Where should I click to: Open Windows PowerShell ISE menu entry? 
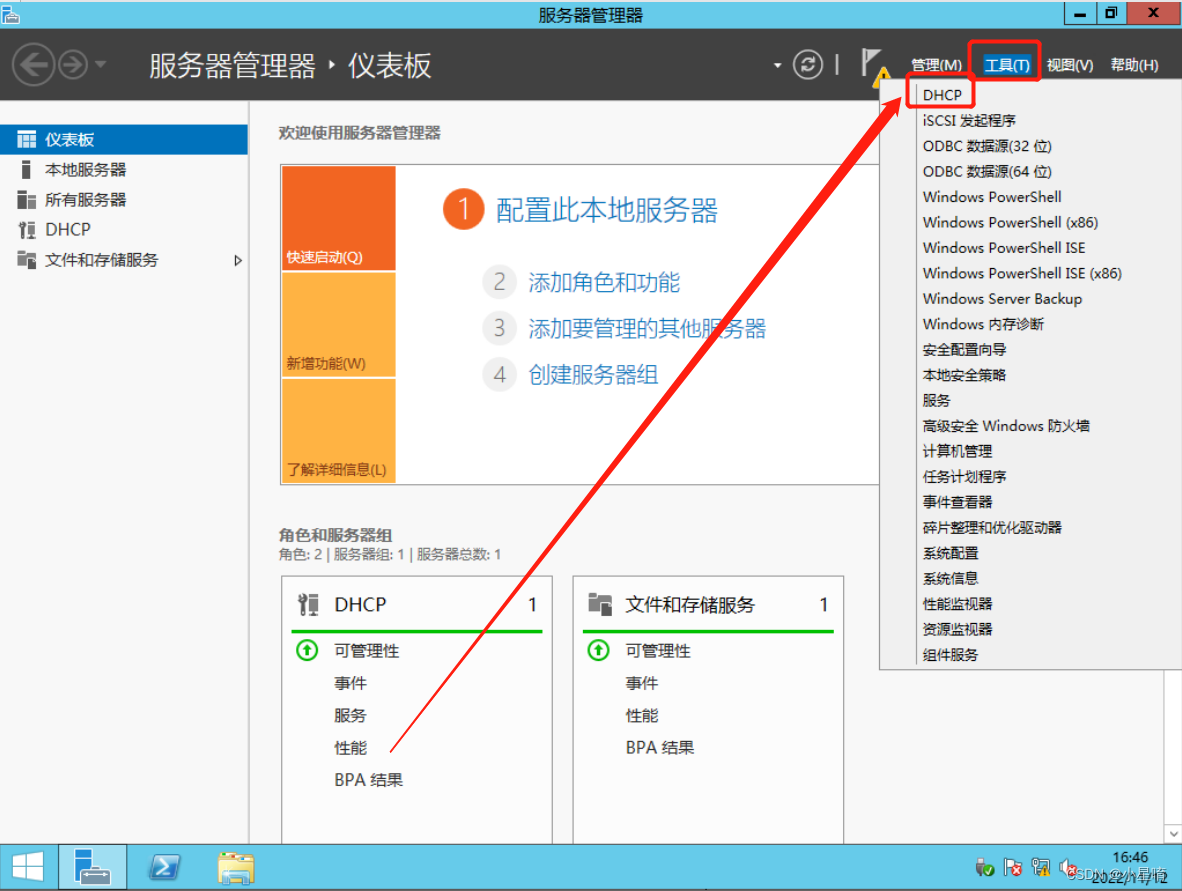click(x=1003, y=248)
